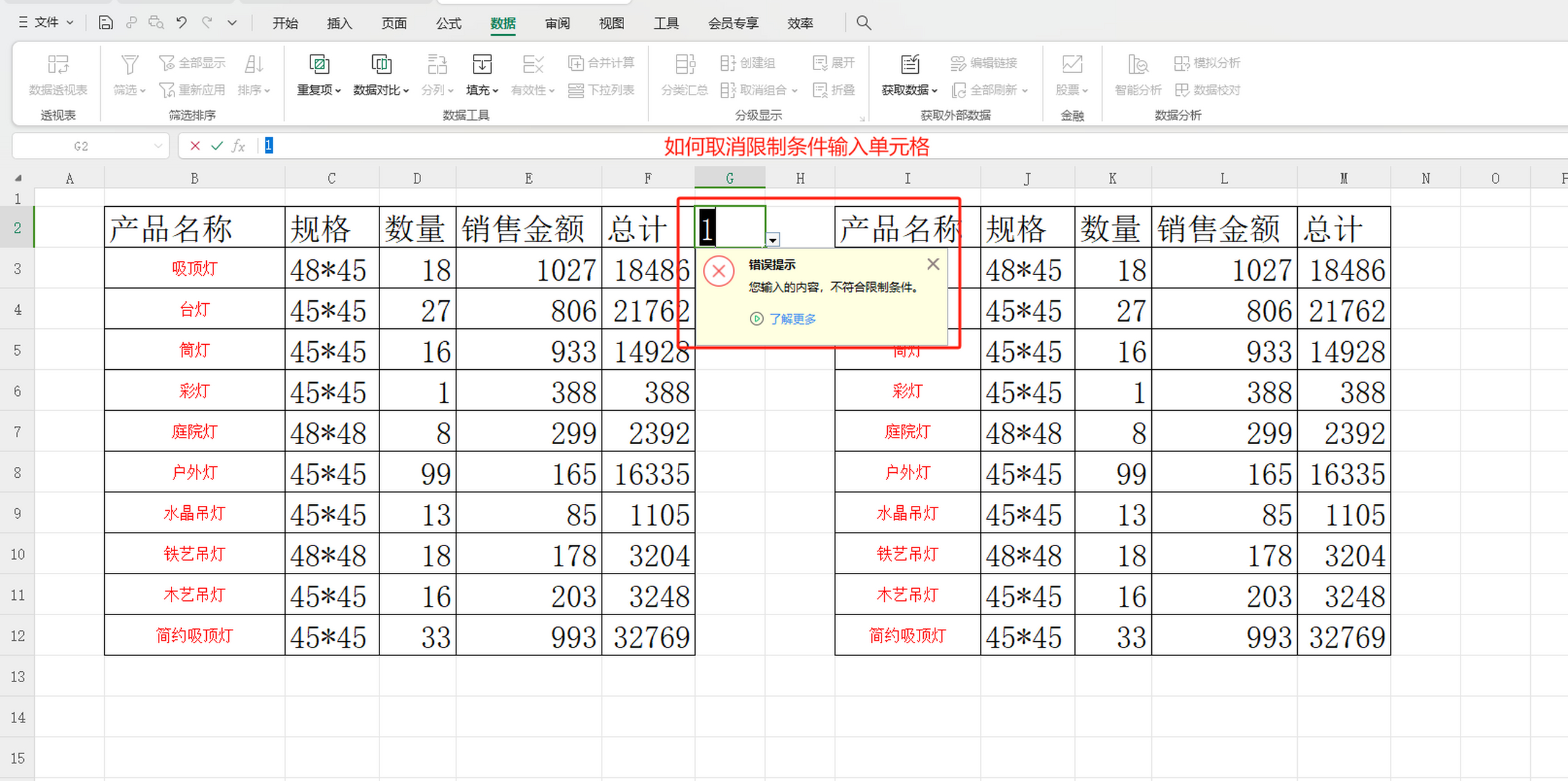Expand Ungroup (取消组合) dropdown
1568x781 pixels.
(795, 91)
